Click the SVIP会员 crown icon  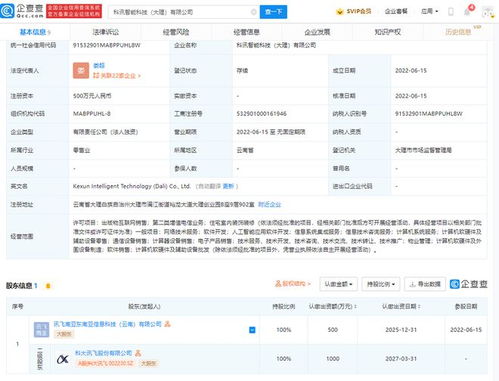click(x=340, y=12)
